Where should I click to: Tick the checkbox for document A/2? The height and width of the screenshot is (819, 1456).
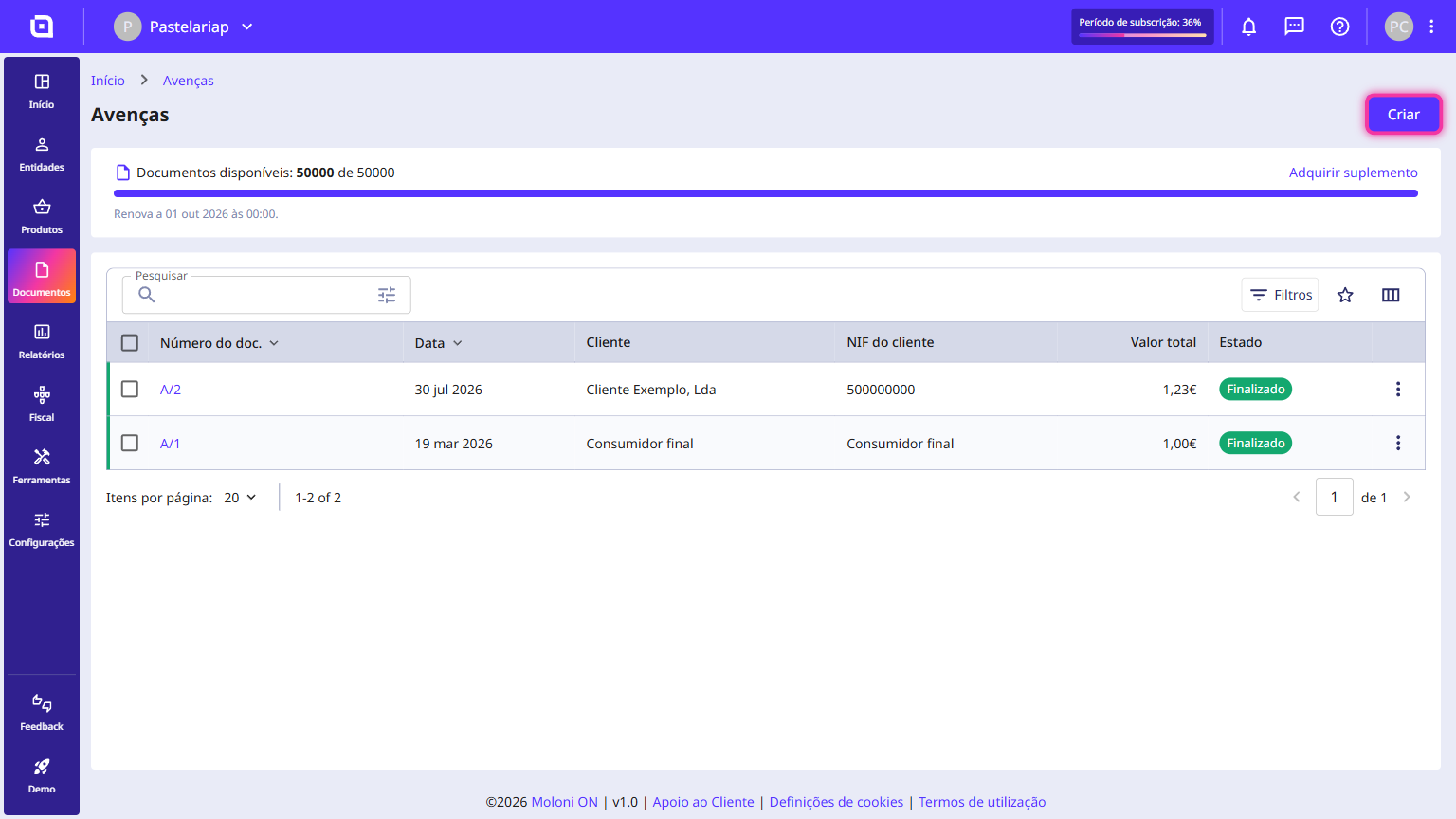[x=130, y=390]
